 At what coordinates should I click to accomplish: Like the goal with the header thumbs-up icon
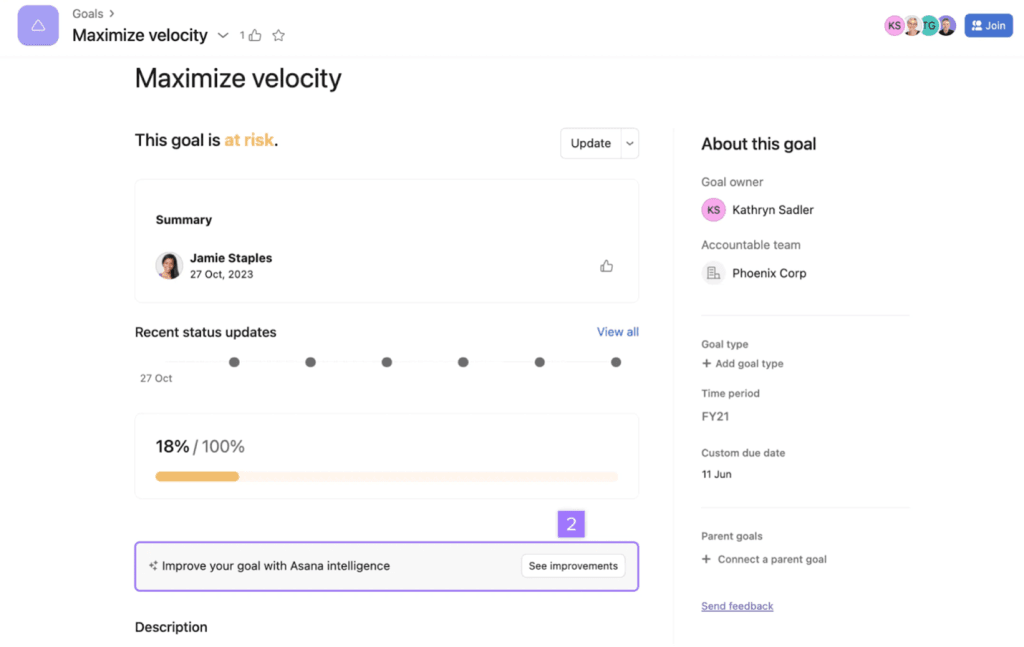(255, 36)
